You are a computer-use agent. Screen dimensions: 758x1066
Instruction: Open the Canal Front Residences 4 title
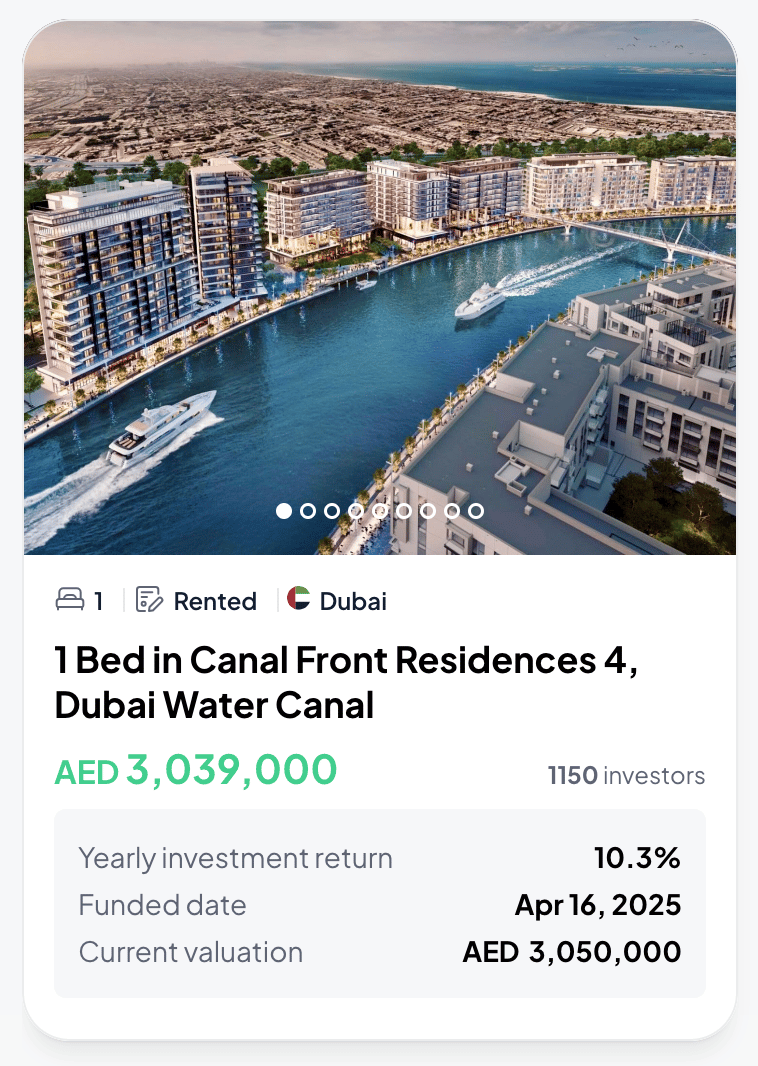(346, 682)
